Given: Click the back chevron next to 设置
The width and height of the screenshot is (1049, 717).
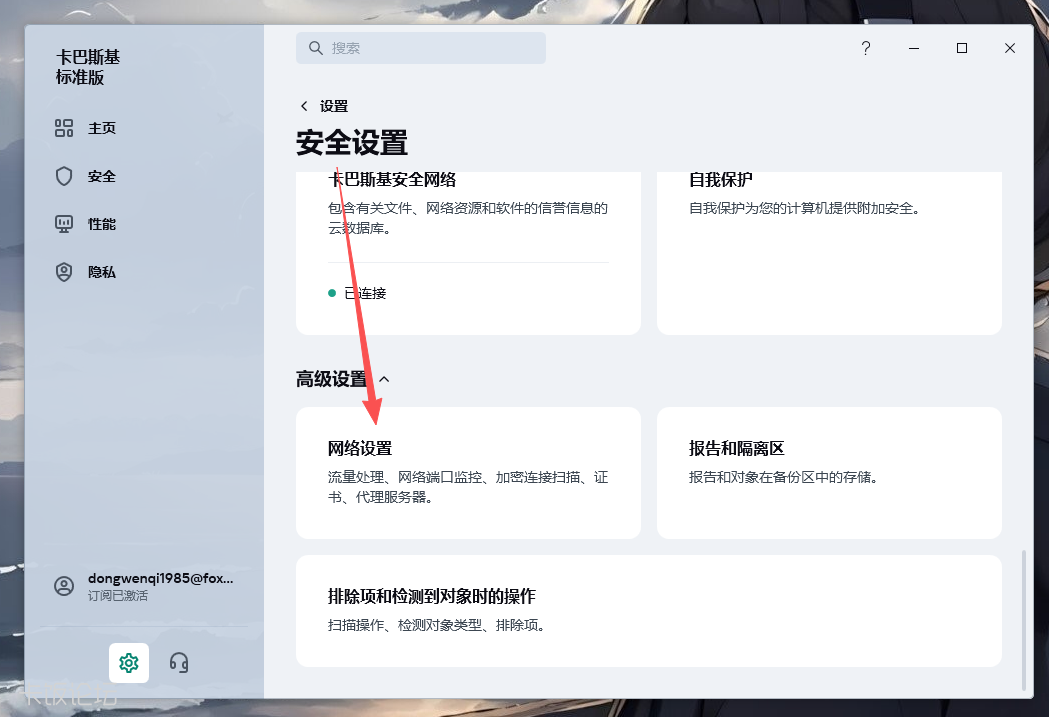Looking at the screenshot, I should pyautogui.click(x=303, y=105).
